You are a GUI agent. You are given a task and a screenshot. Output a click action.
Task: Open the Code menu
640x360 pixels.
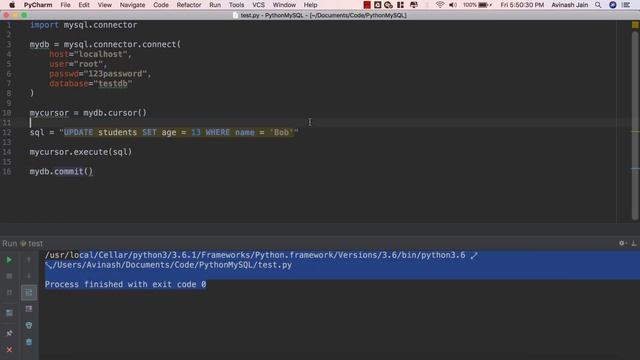point(161,5)
